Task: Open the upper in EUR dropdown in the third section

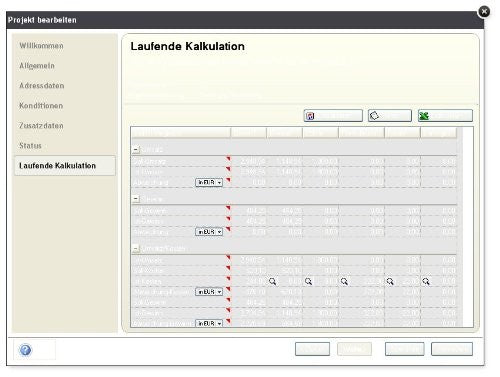Action: [x=209, y=292]
